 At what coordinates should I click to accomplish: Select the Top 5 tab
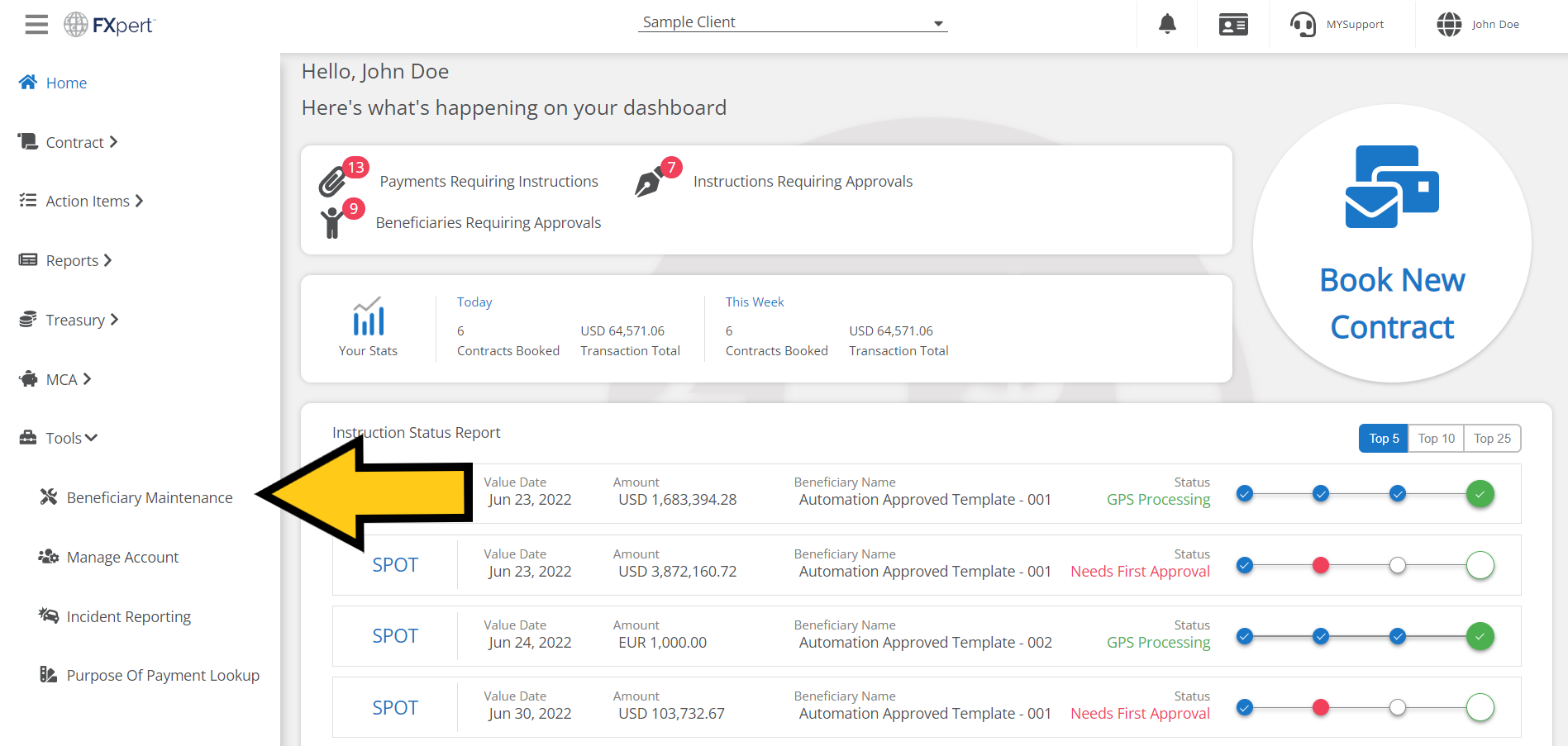1384,439
